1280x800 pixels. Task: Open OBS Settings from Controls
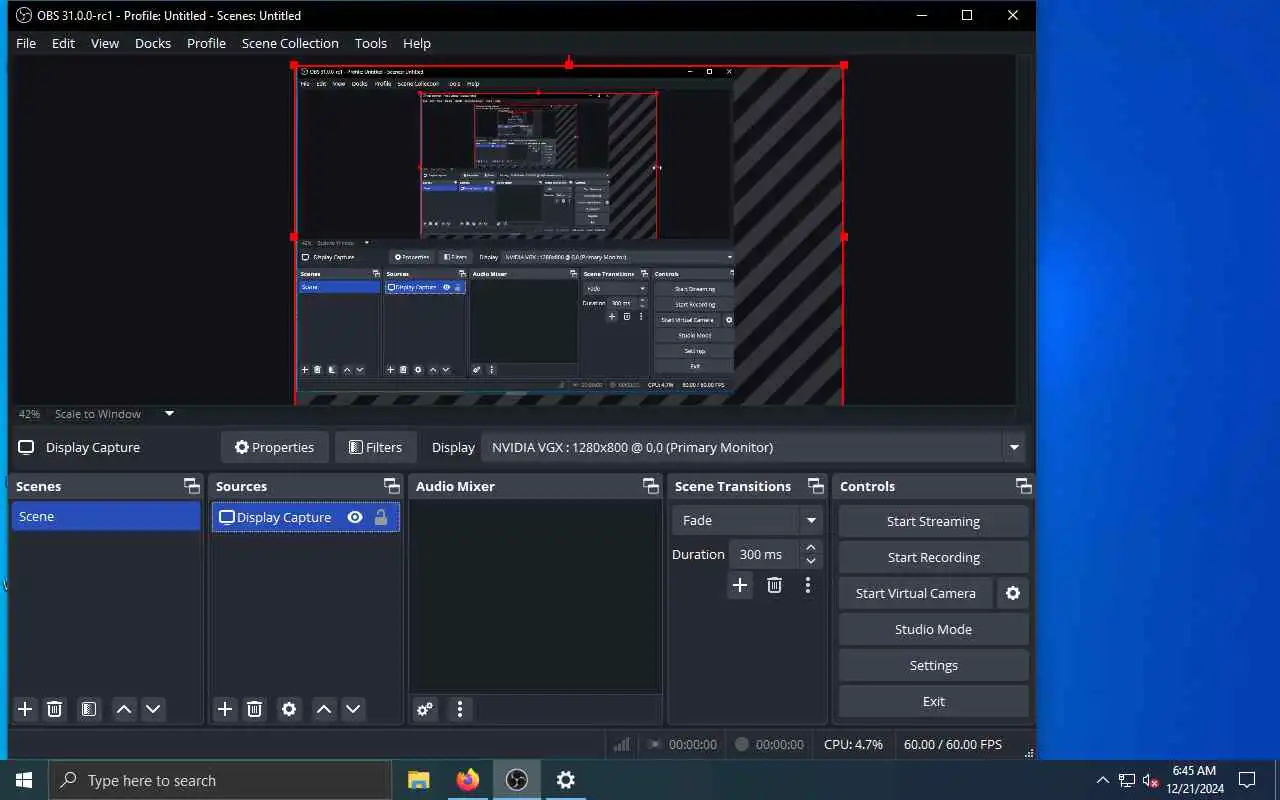[934, 665]
